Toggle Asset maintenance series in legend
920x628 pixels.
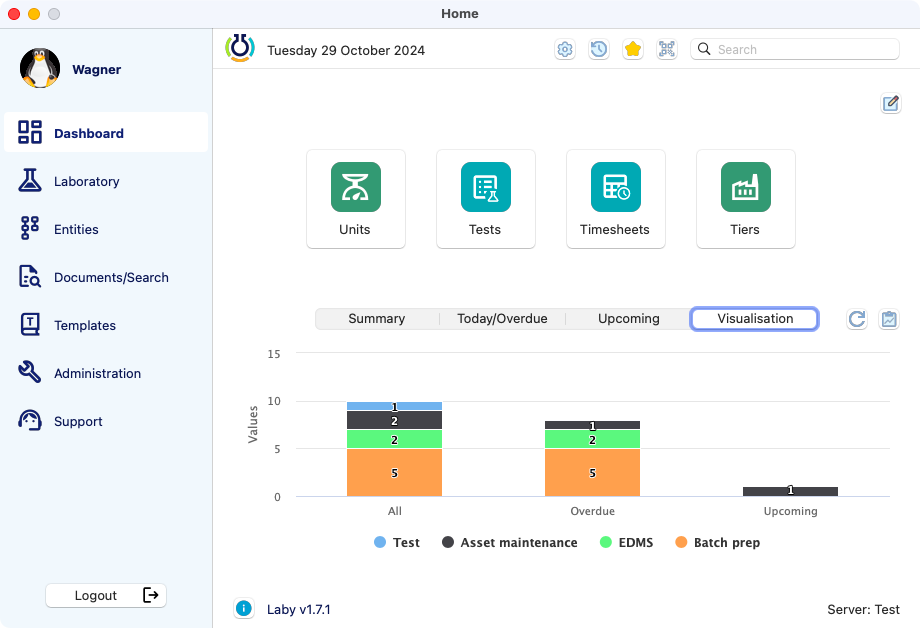pyautogui.click(x=509, y=542)
